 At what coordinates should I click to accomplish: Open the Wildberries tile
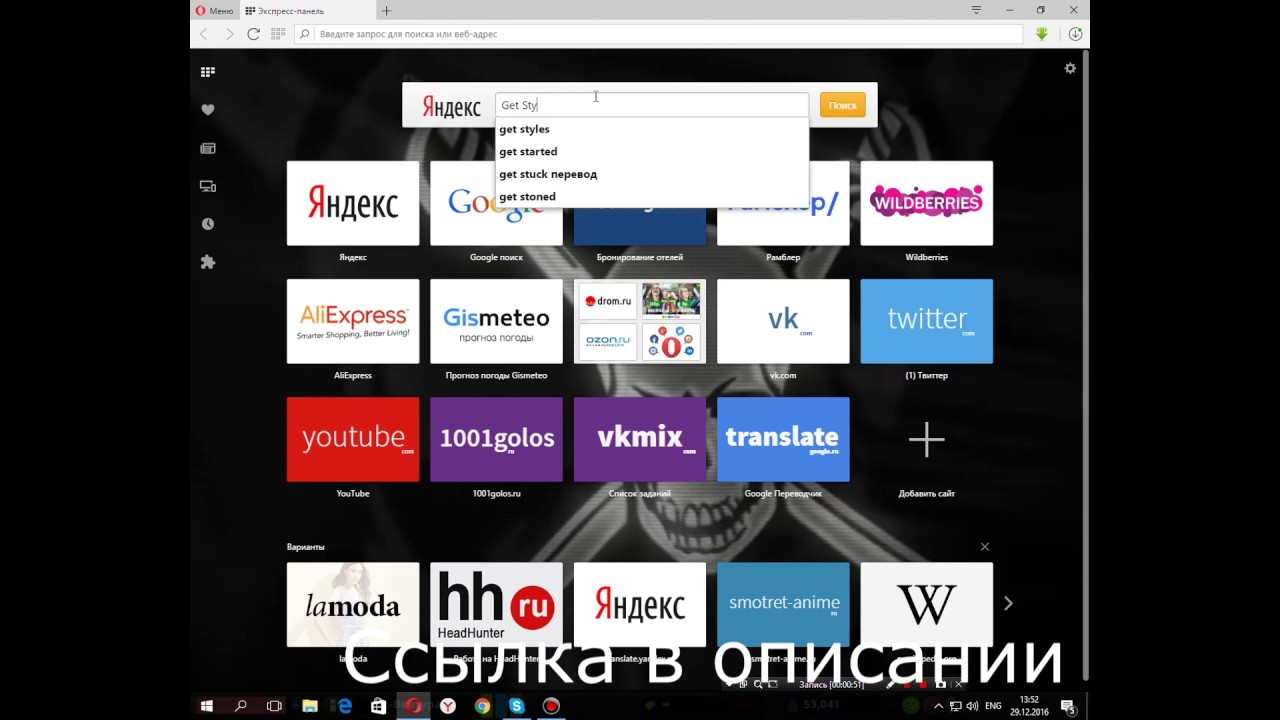tap(927, 203)
